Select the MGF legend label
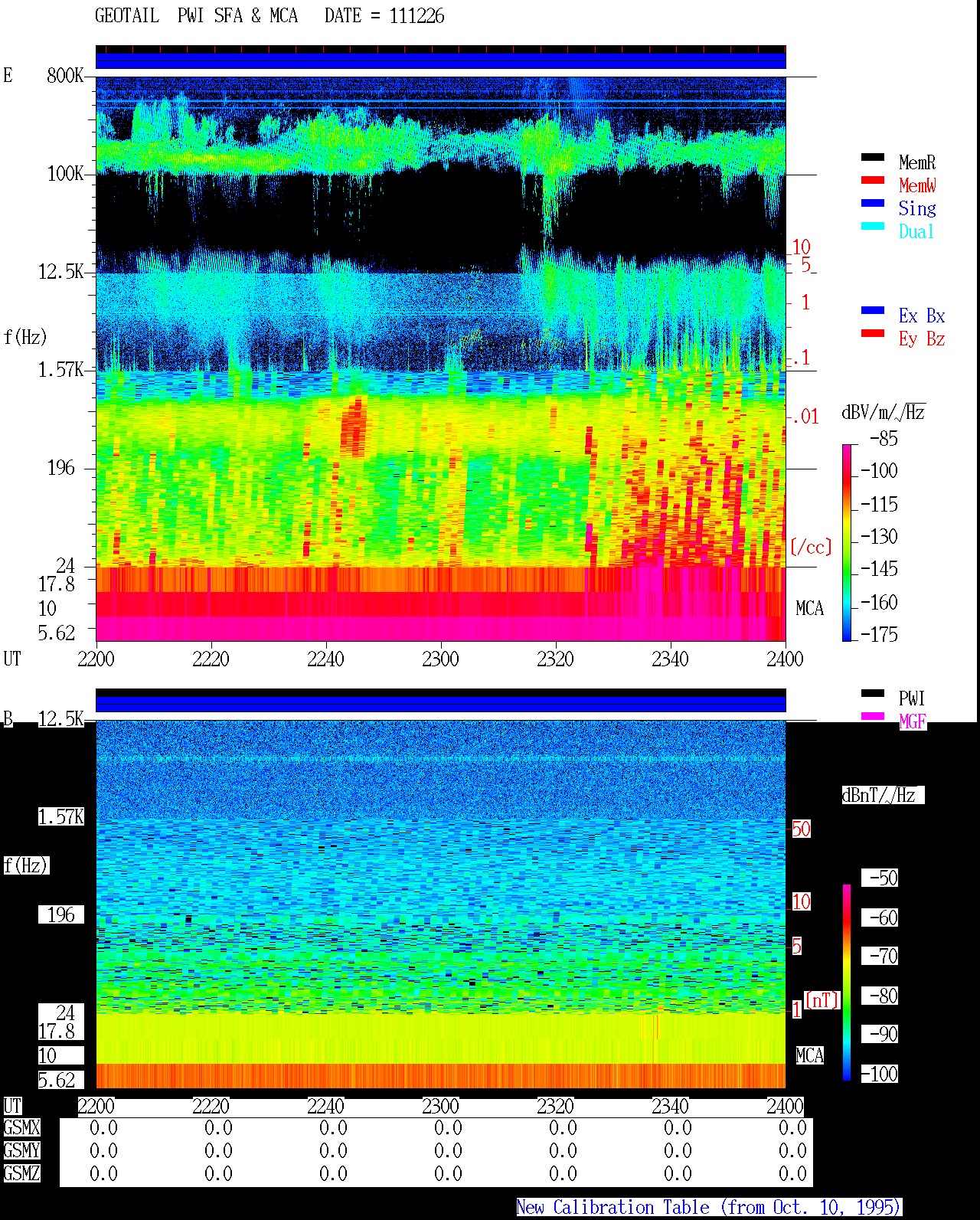This screenshot has width=980, height=1220. coord(913,721)
